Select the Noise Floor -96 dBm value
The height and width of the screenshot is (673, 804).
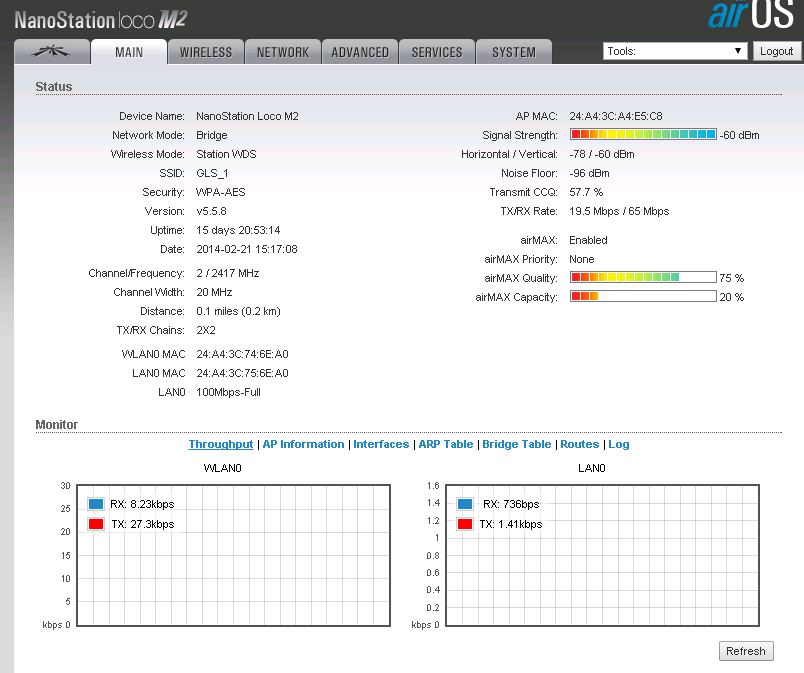[x=589, y=173]
